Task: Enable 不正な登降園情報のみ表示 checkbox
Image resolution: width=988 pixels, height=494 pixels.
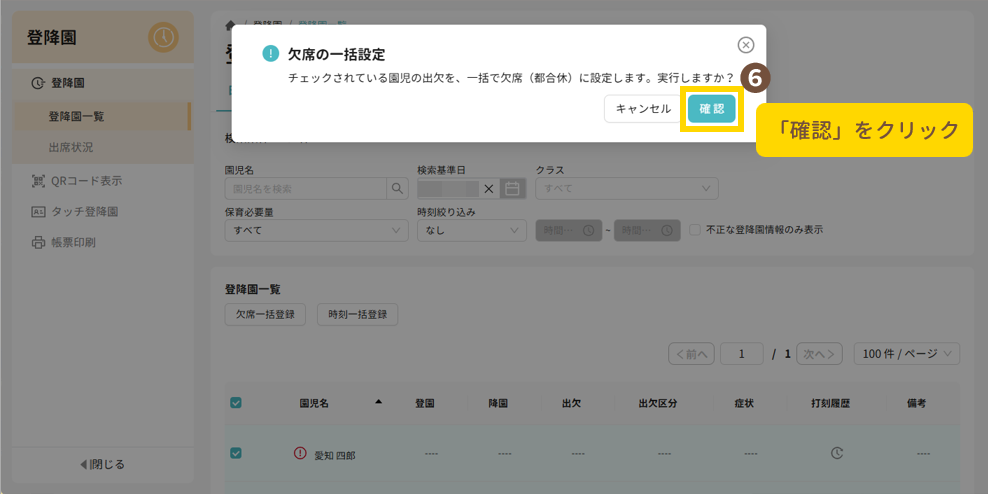Action: click(695, 230)
